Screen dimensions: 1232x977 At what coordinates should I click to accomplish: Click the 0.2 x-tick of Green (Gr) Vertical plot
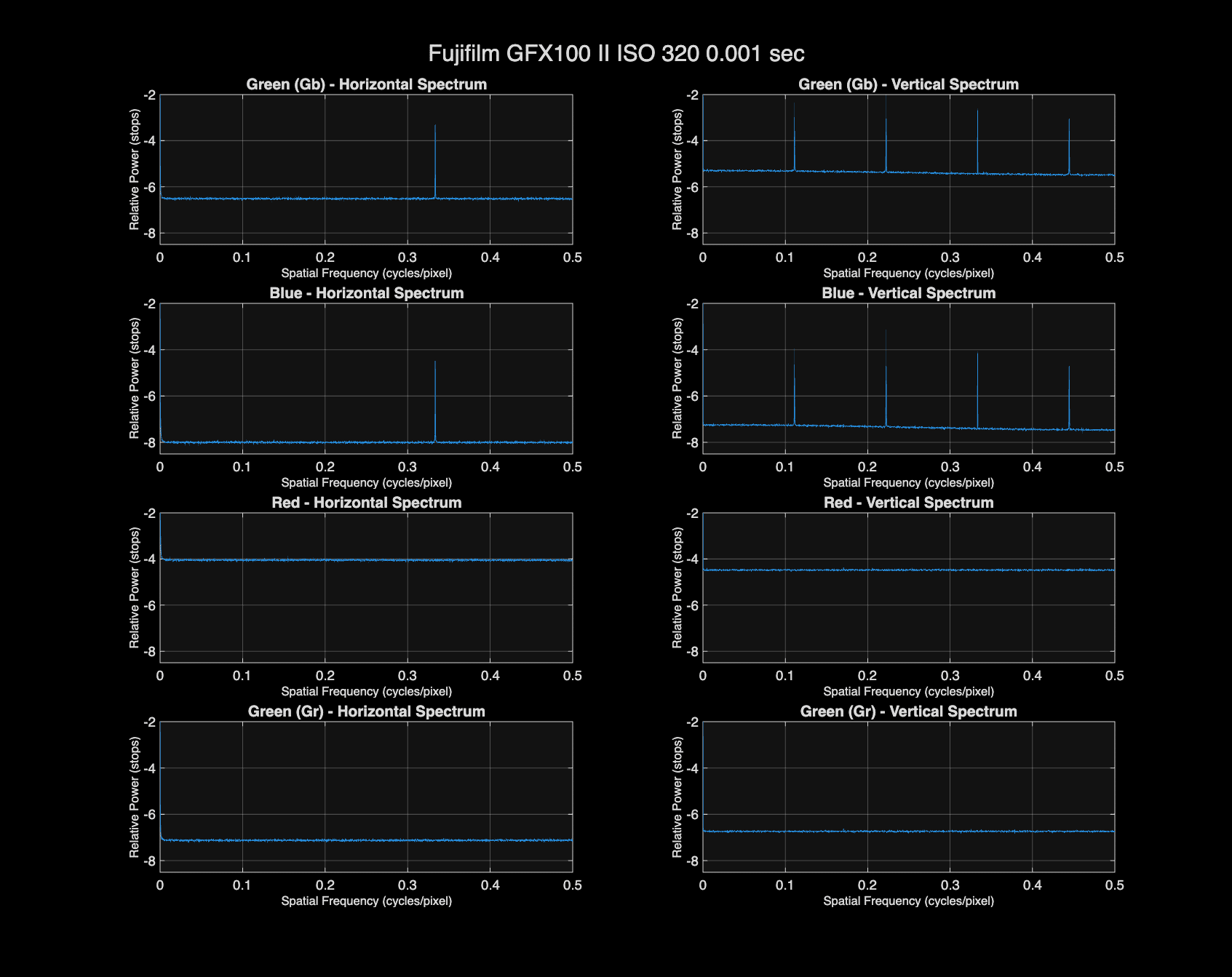(867, 885)
